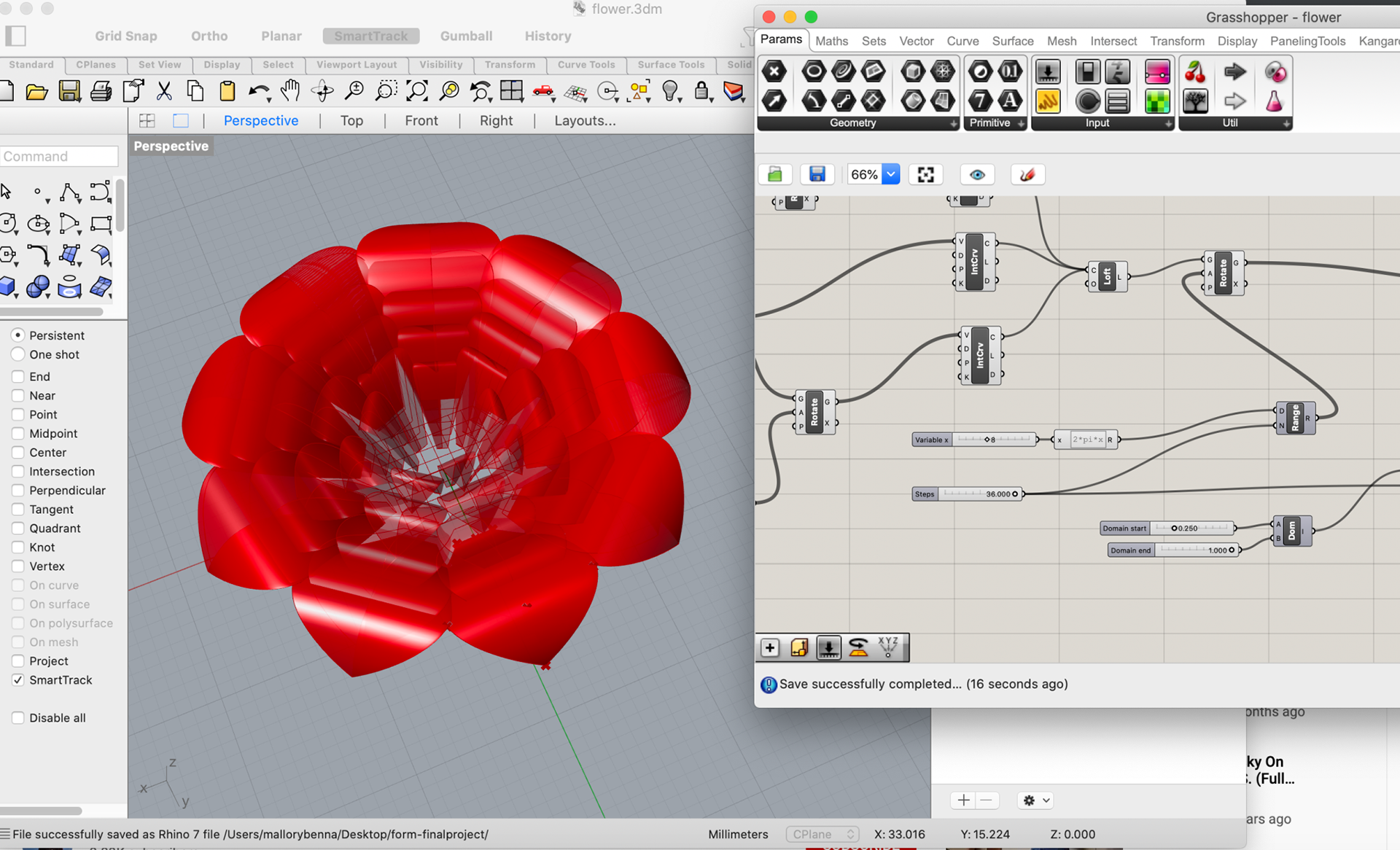The image size is (1400, 850).
Task: Click the Zoom Extents icon in Grasshopper
Action: click(x=925, y=174)
